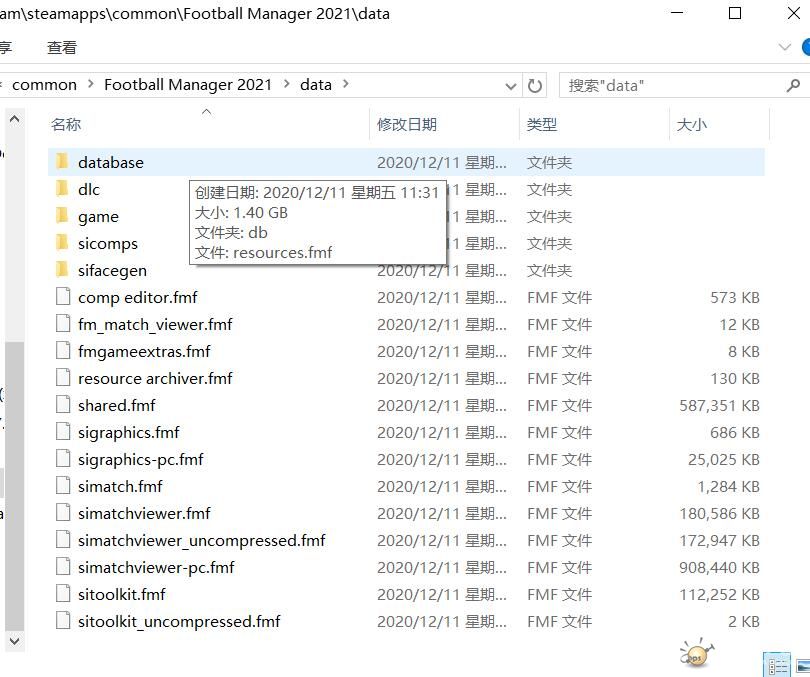This screenshot has height=677, width=810.
Task: Click the shared.fmf file name
Action: pyautogui.click(x=117, y=405)
